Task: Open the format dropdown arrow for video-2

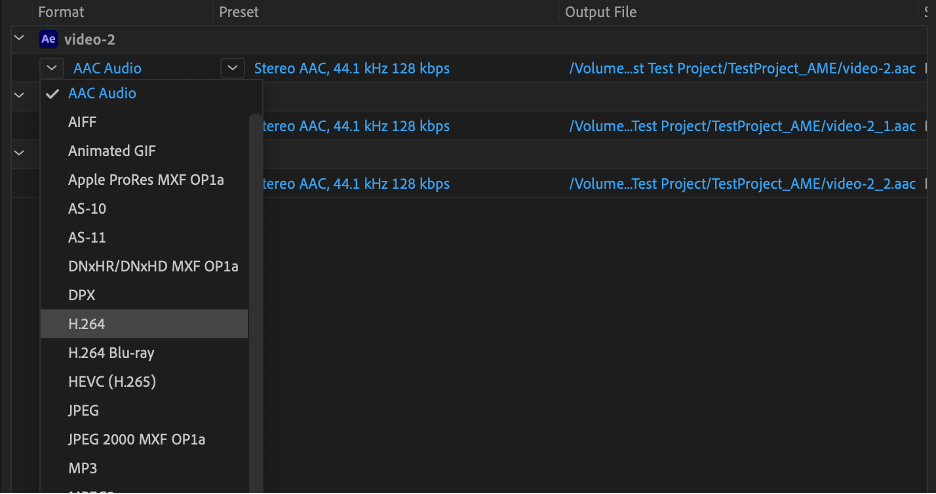Action: coord(52,68)
